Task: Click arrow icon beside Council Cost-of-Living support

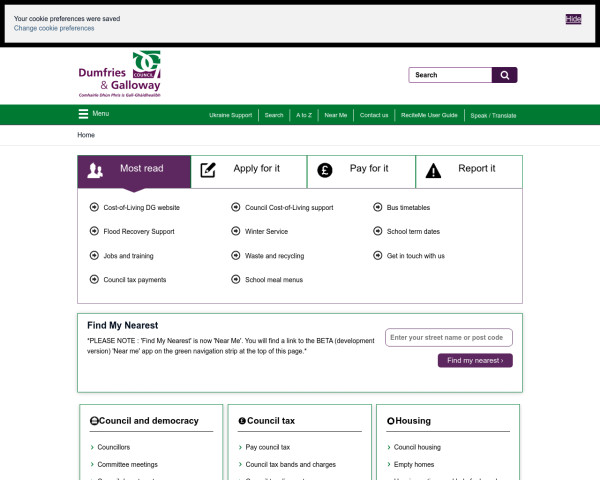Action: click(x=236, y=207)
